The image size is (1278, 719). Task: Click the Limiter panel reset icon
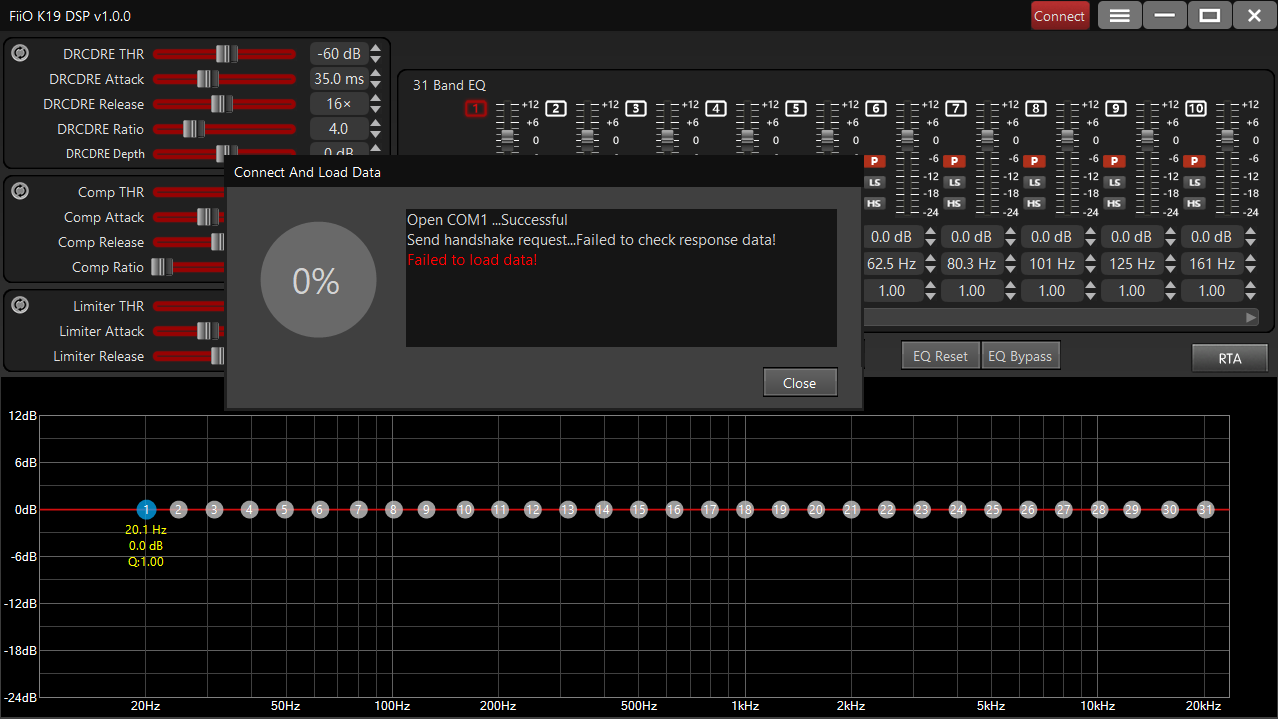[x=20, y=306]
